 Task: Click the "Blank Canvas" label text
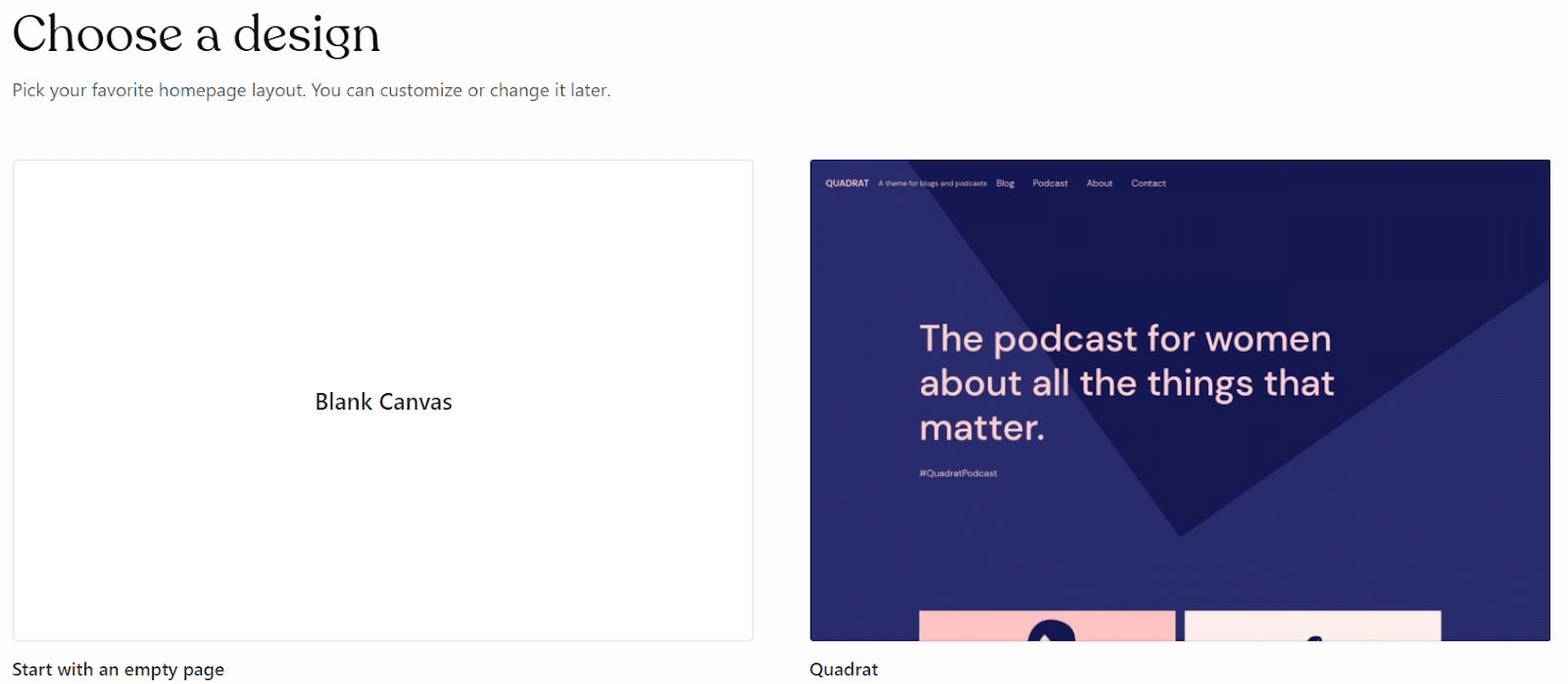[x=383, y=402]
